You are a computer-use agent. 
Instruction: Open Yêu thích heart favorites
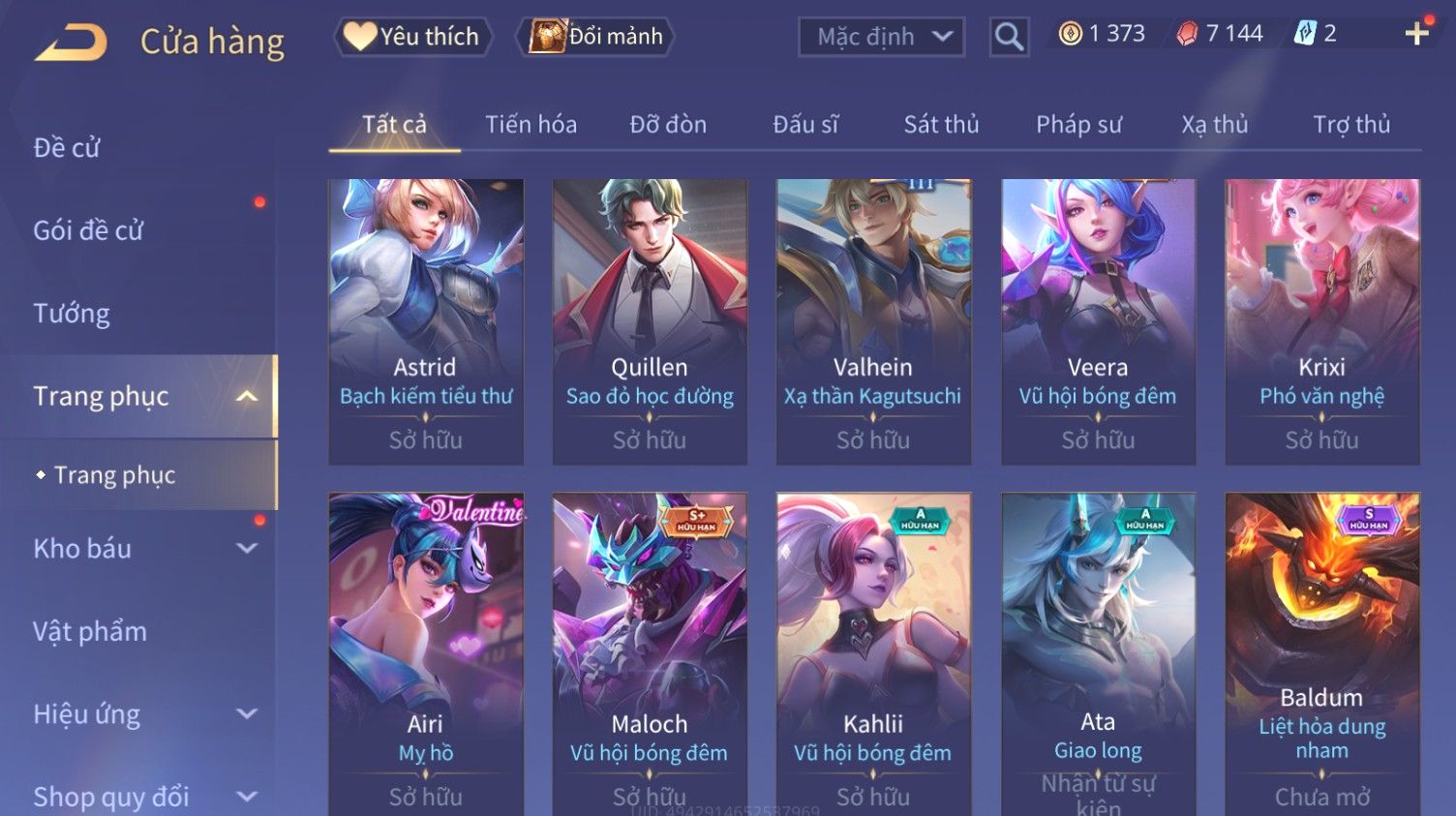412,37
